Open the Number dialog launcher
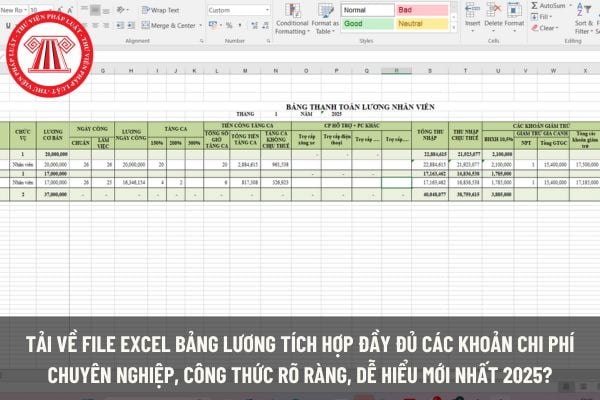600x400 pixels. point(268,41)
